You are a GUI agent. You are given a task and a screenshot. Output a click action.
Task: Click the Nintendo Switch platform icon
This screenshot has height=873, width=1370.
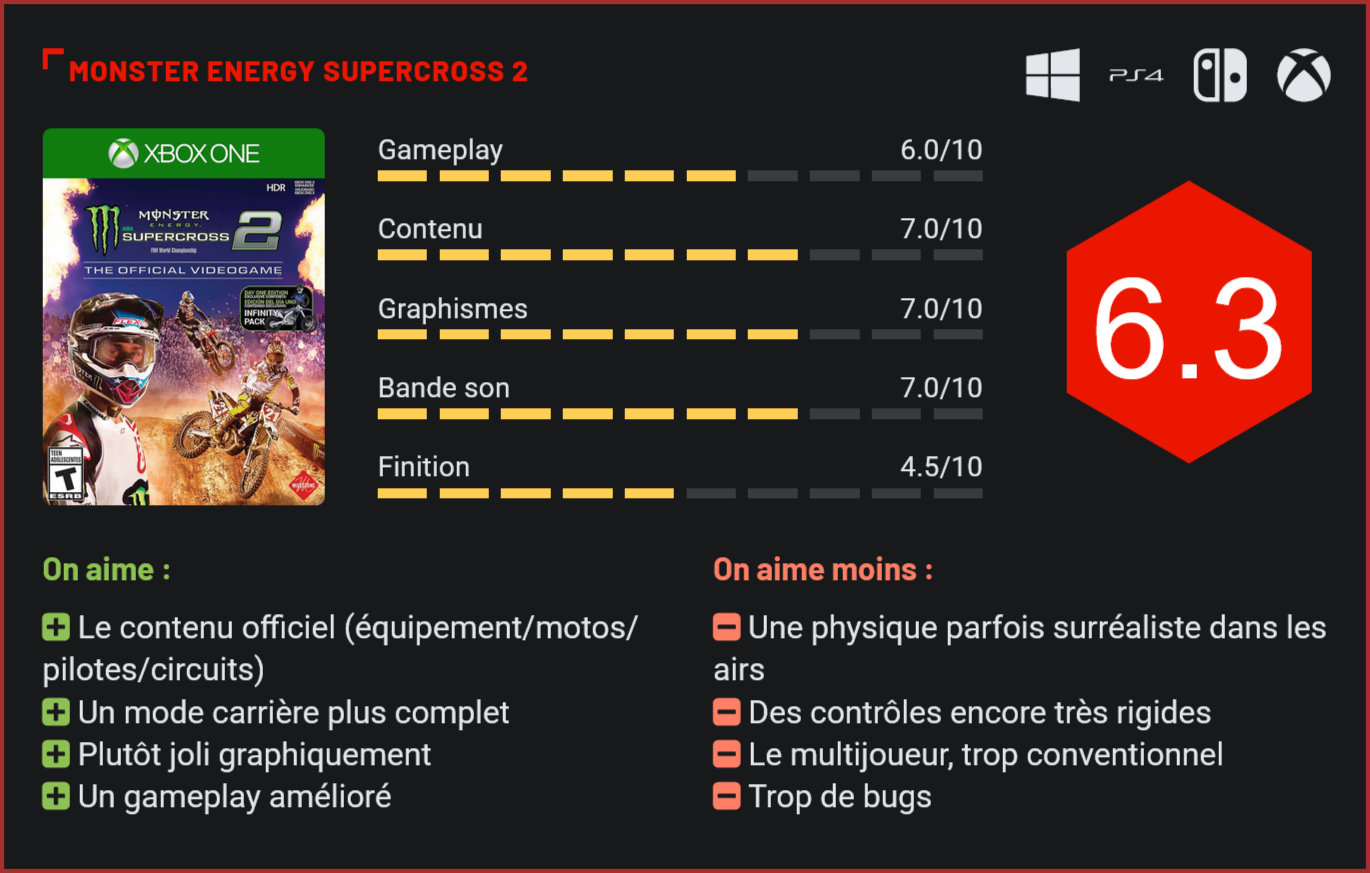[x=1220, y=76]
